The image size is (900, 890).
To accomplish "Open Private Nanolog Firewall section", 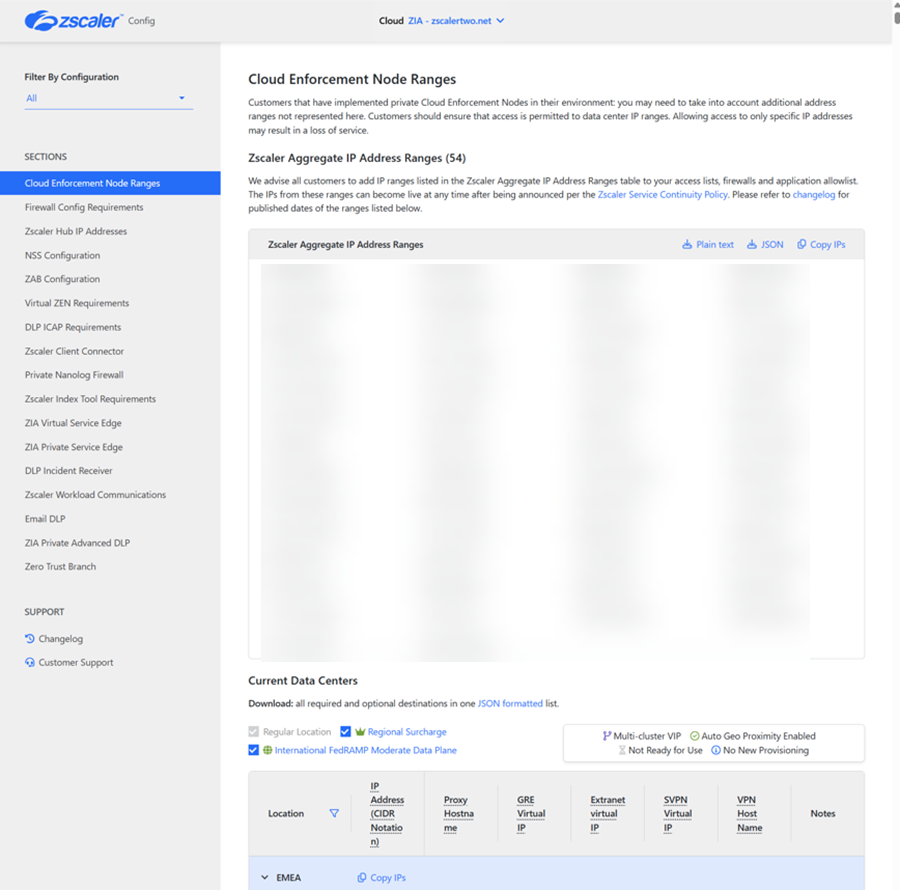I will point(74,375).
